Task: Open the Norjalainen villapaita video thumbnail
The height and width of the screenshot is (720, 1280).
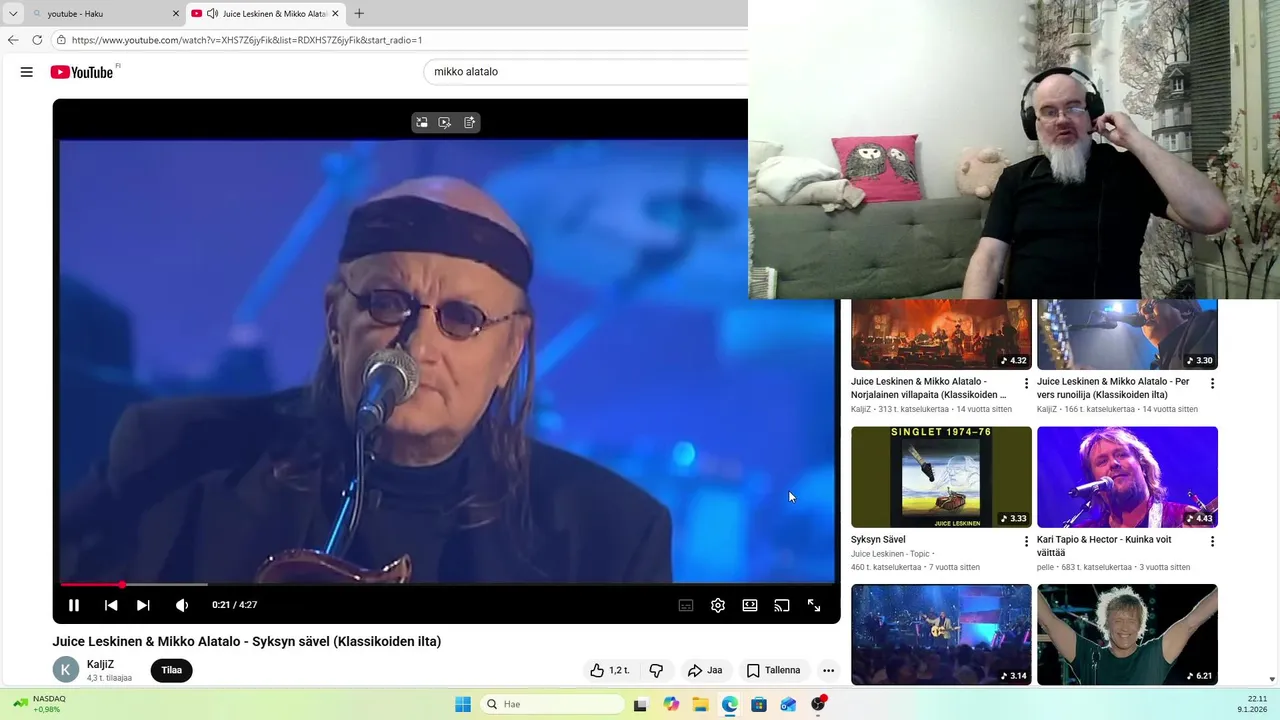Action: tap(941, 334)
